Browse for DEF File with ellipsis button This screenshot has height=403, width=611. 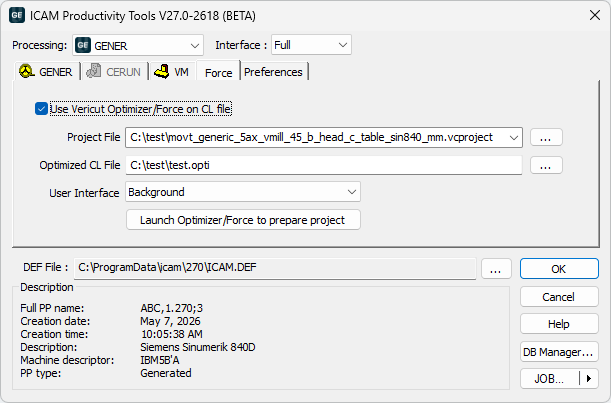[496, 269]
